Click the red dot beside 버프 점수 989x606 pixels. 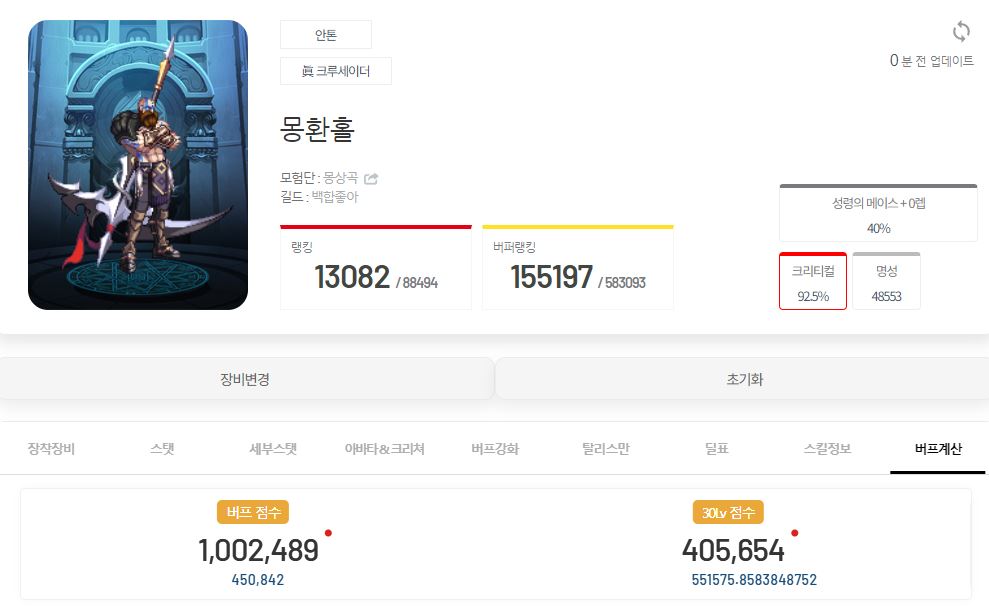tap(328, 533)
